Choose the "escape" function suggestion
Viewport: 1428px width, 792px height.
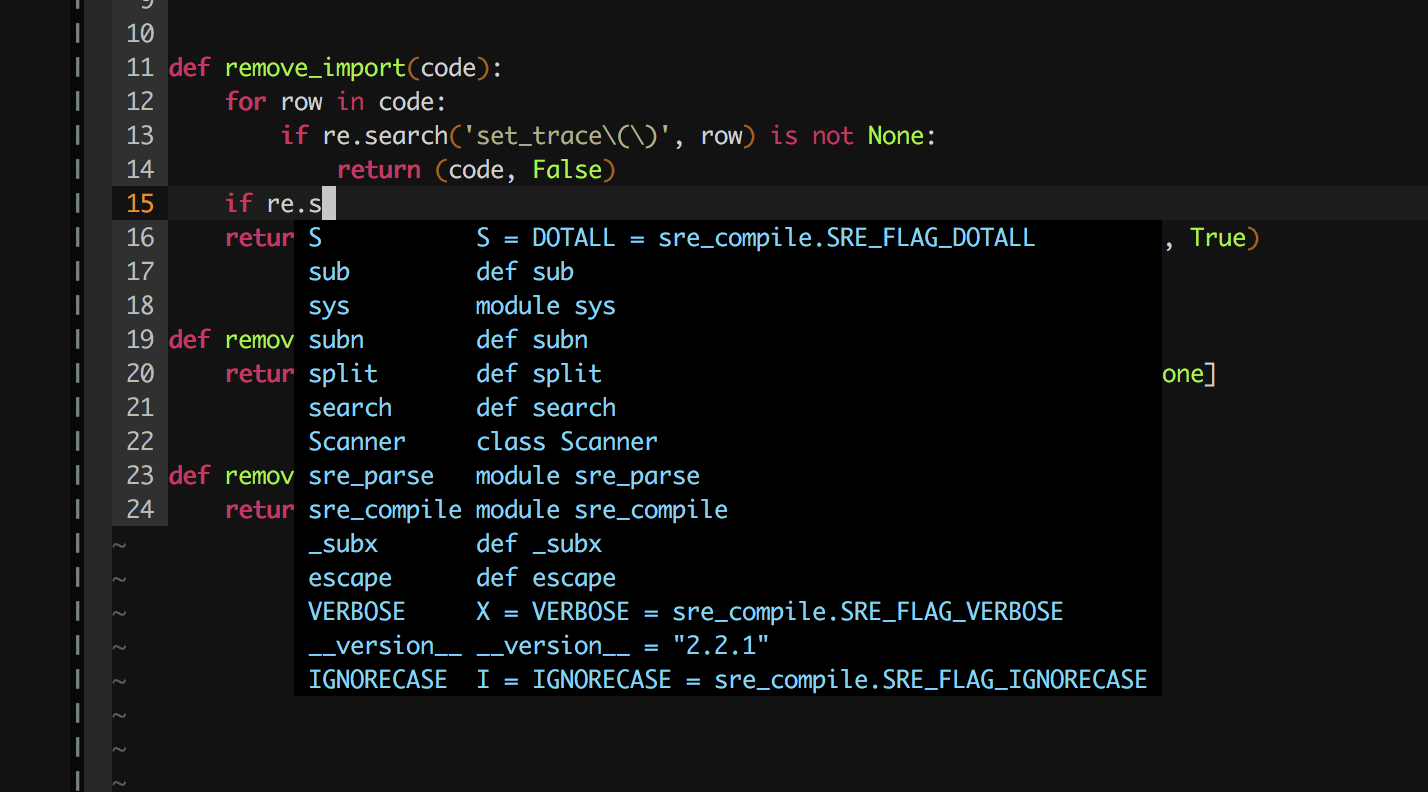click(x=349, y=577)
